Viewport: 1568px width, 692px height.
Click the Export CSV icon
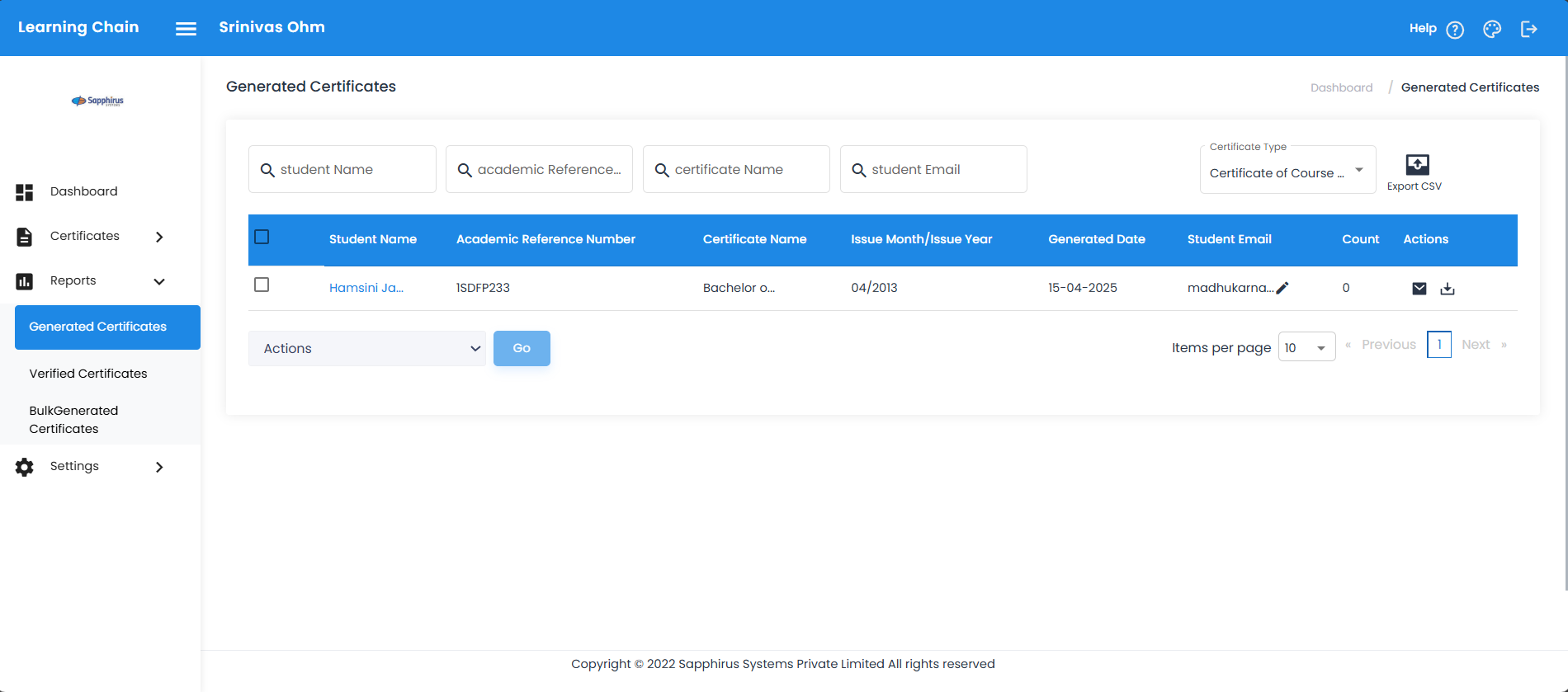pyautogui.click(x=1416, y=165)
